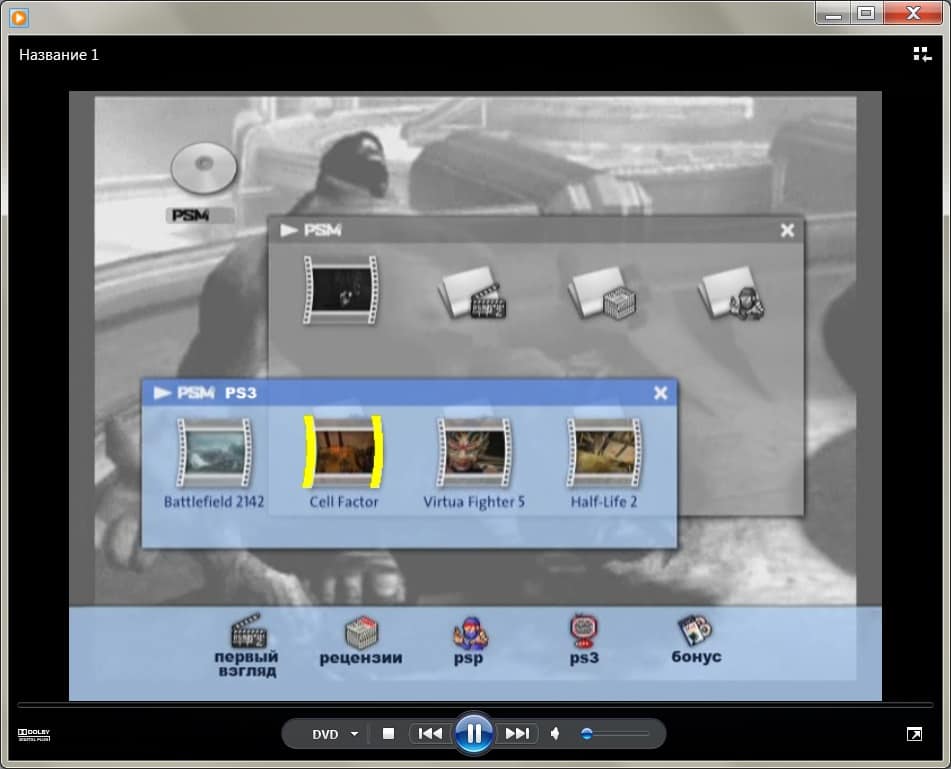Open the notepad folder in PSM window
This screenshot has width=951, height=769.
602,293
